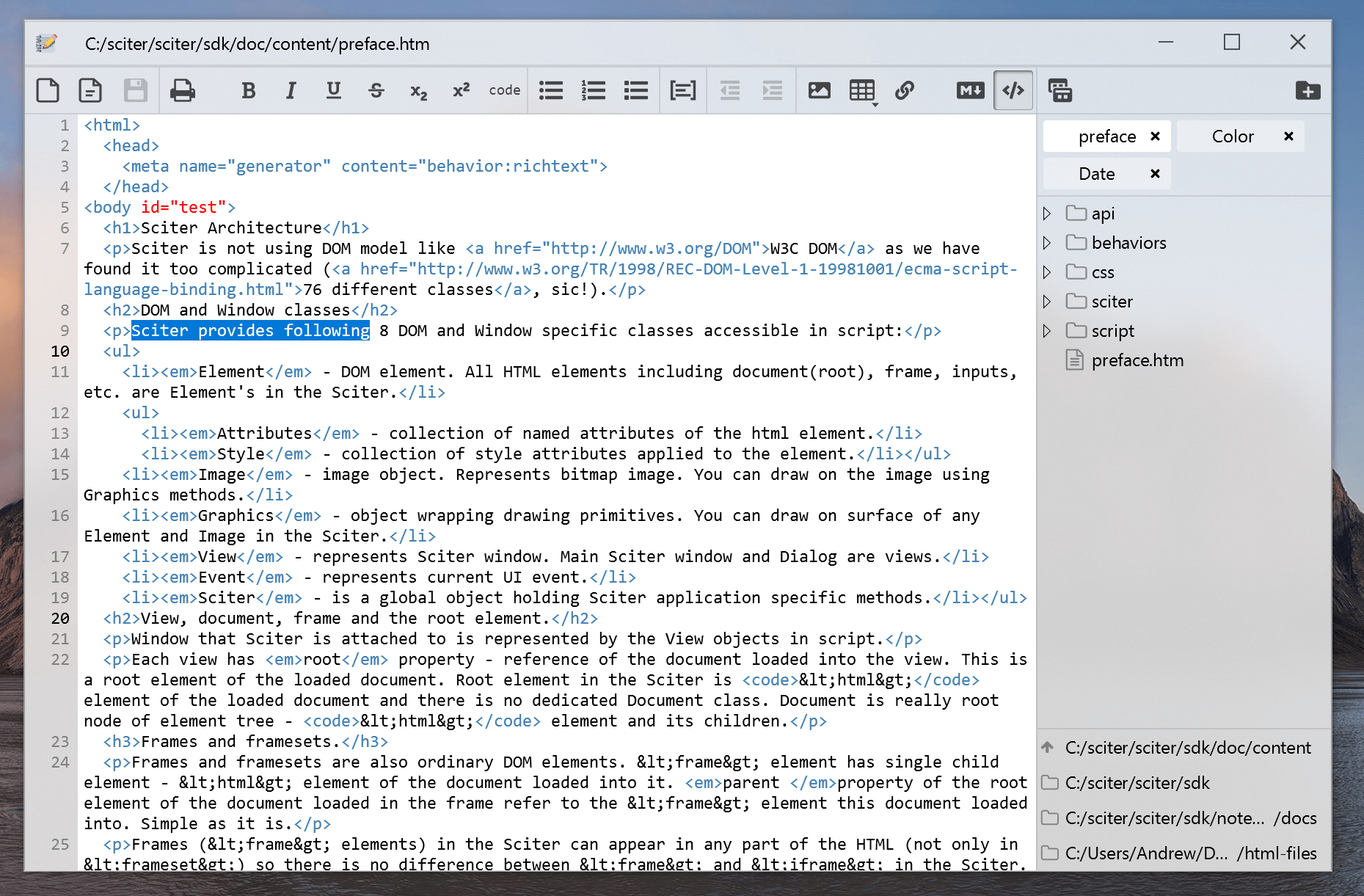
Task: Insert a numbered list
Action: 594,90
